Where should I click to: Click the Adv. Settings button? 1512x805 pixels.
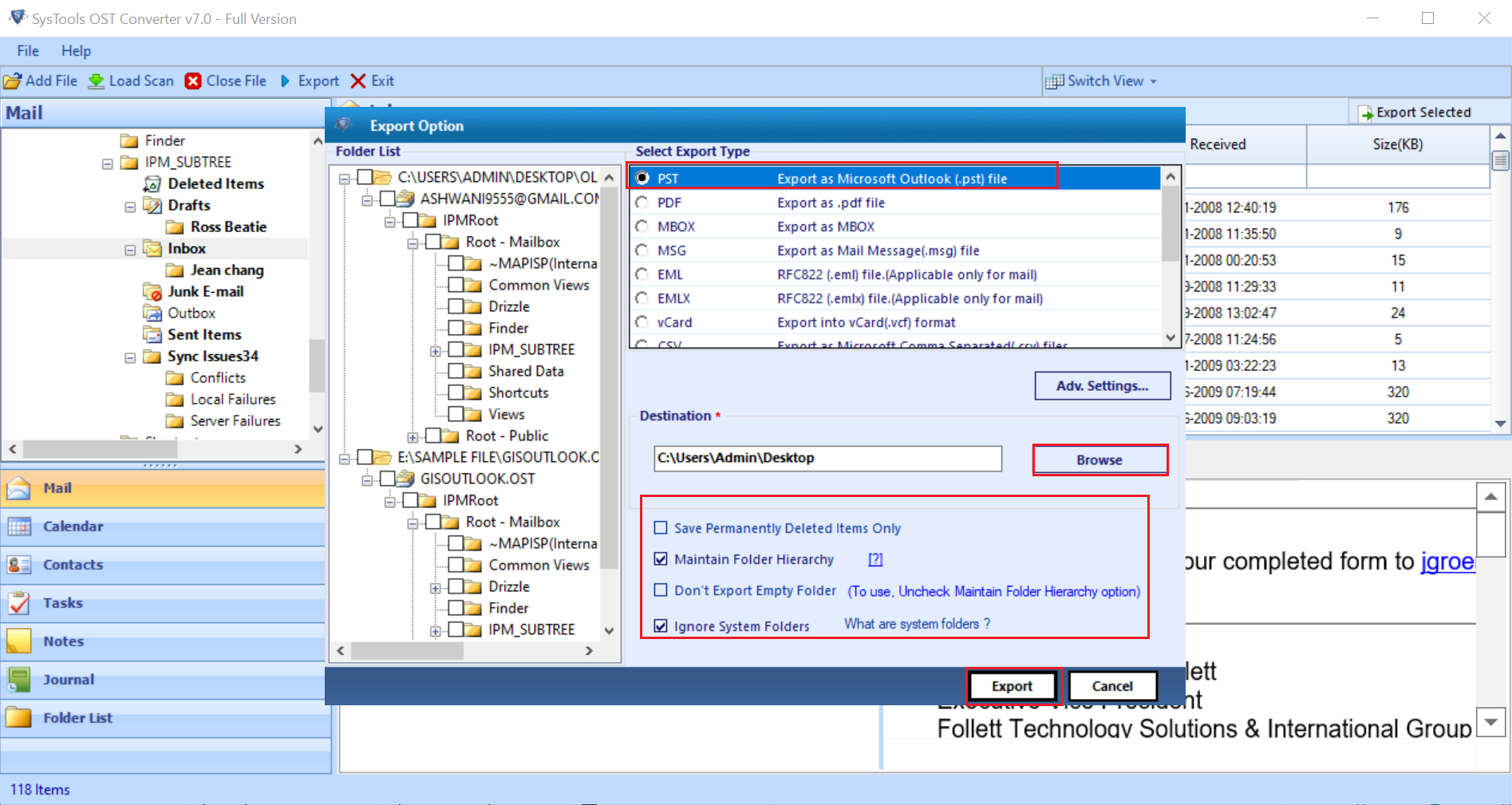pyautogui.click(x=1102, y=386)
